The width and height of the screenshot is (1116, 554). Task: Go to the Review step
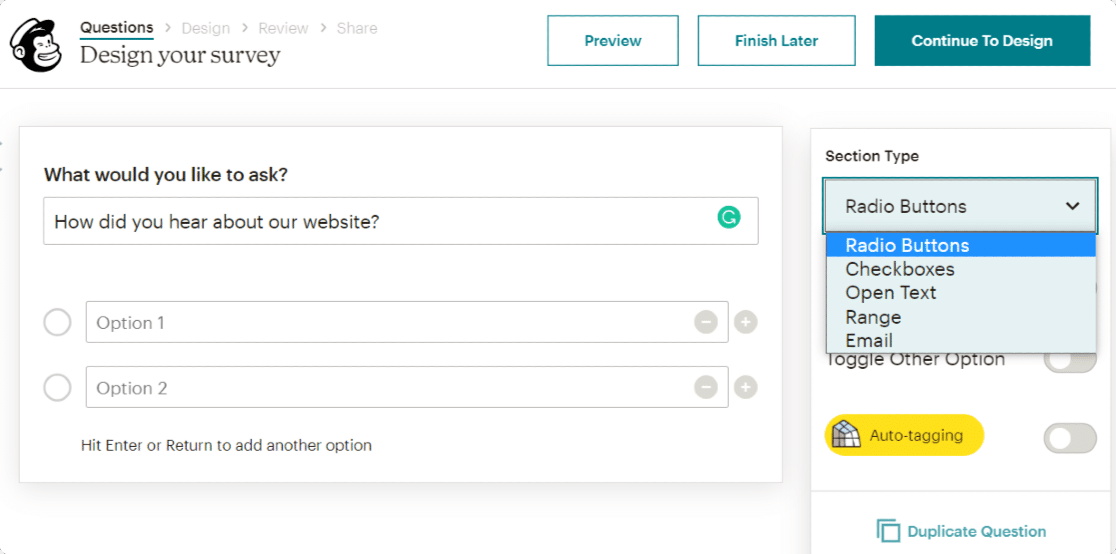(283, 28)
